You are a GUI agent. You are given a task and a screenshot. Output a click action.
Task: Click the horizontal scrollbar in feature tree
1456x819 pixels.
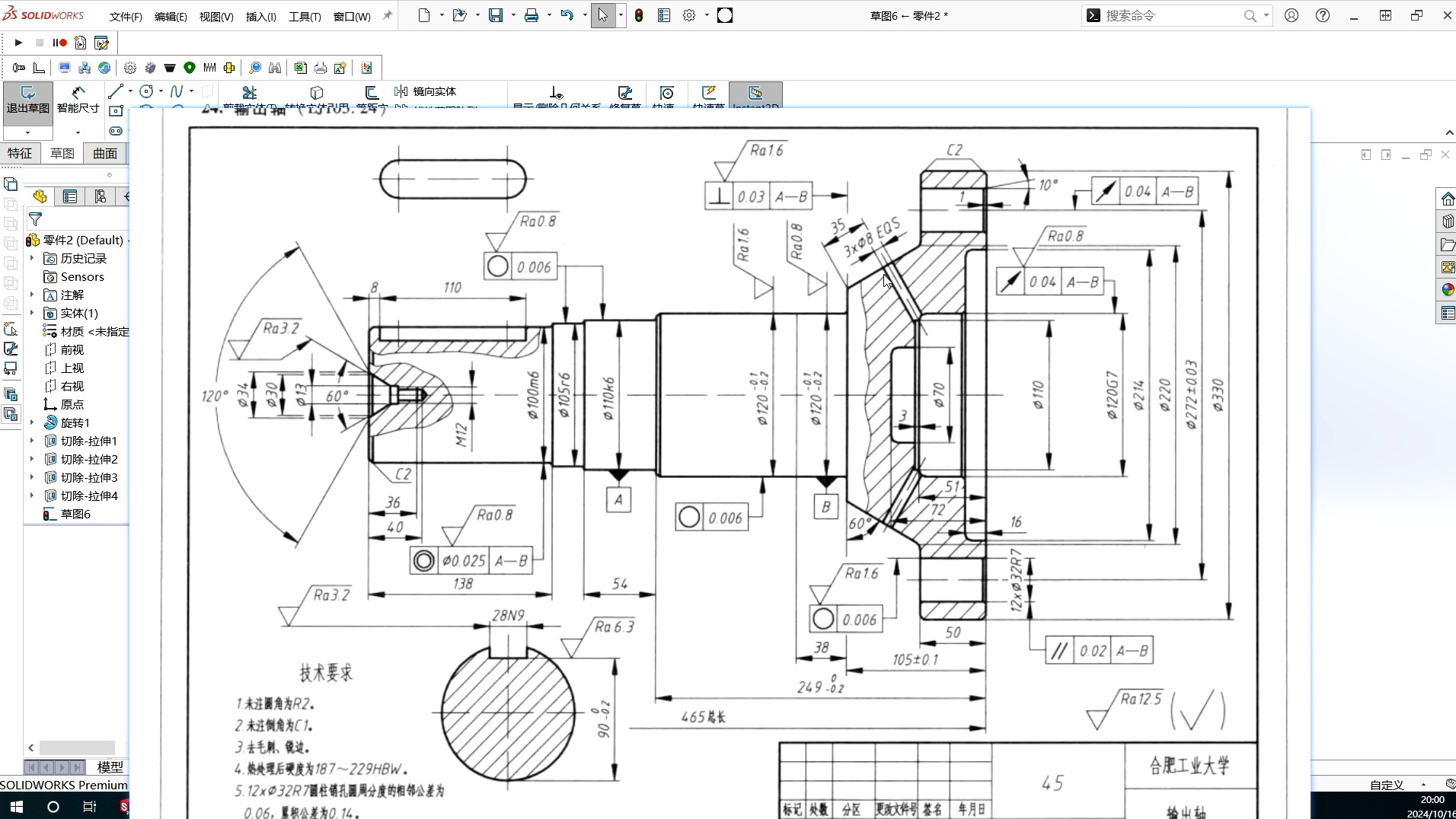[x=77, y=748]
